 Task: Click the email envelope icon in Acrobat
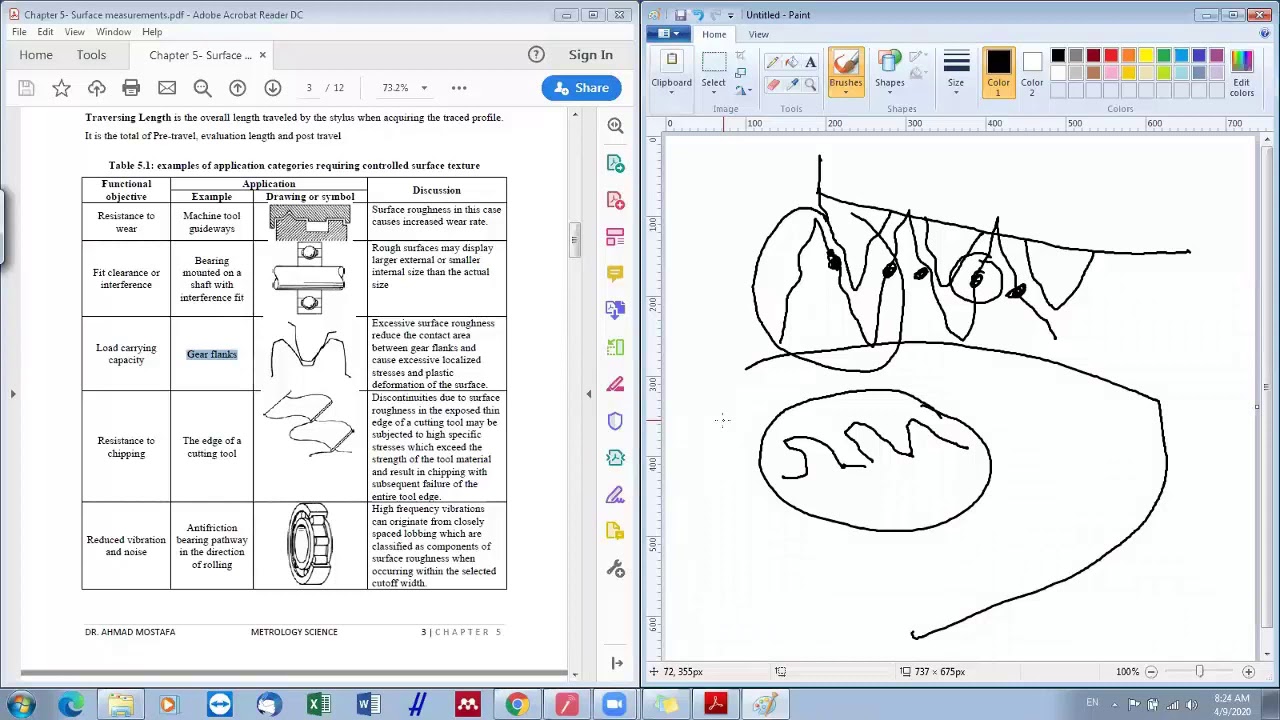pos(167,88)
